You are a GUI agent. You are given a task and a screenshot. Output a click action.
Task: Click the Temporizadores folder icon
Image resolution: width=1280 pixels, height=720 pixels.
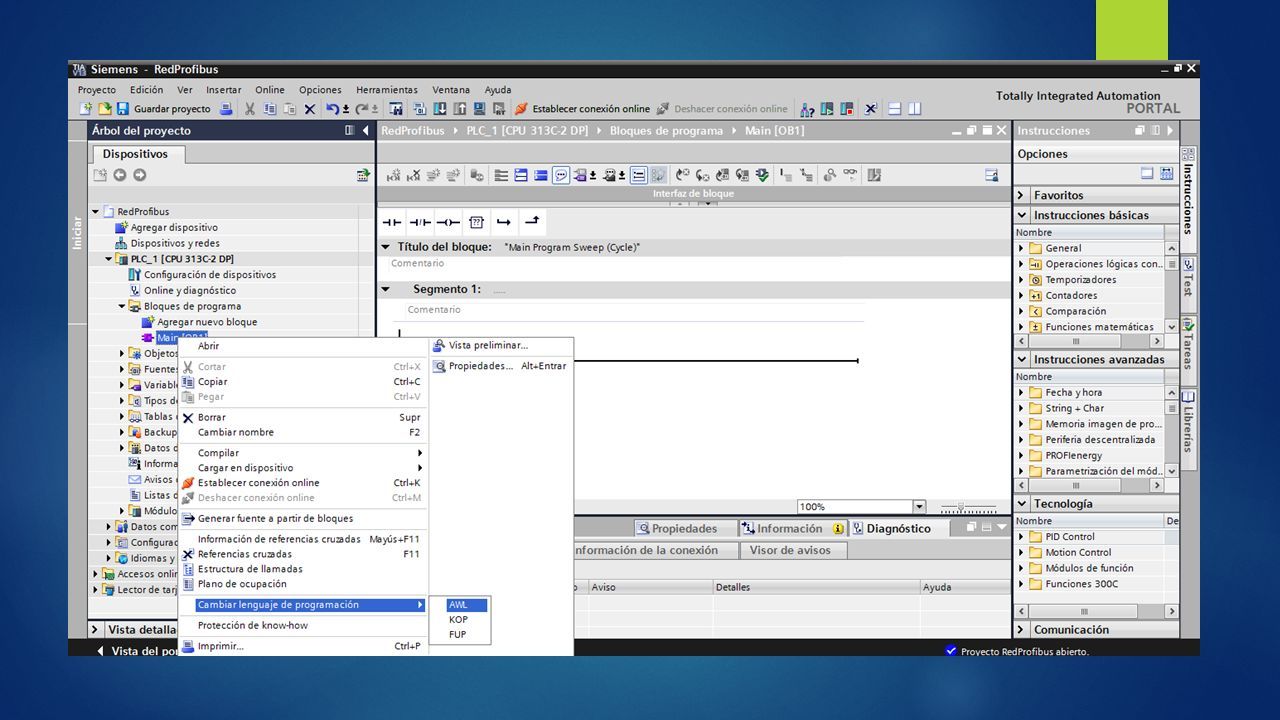tap(1036, 280)
